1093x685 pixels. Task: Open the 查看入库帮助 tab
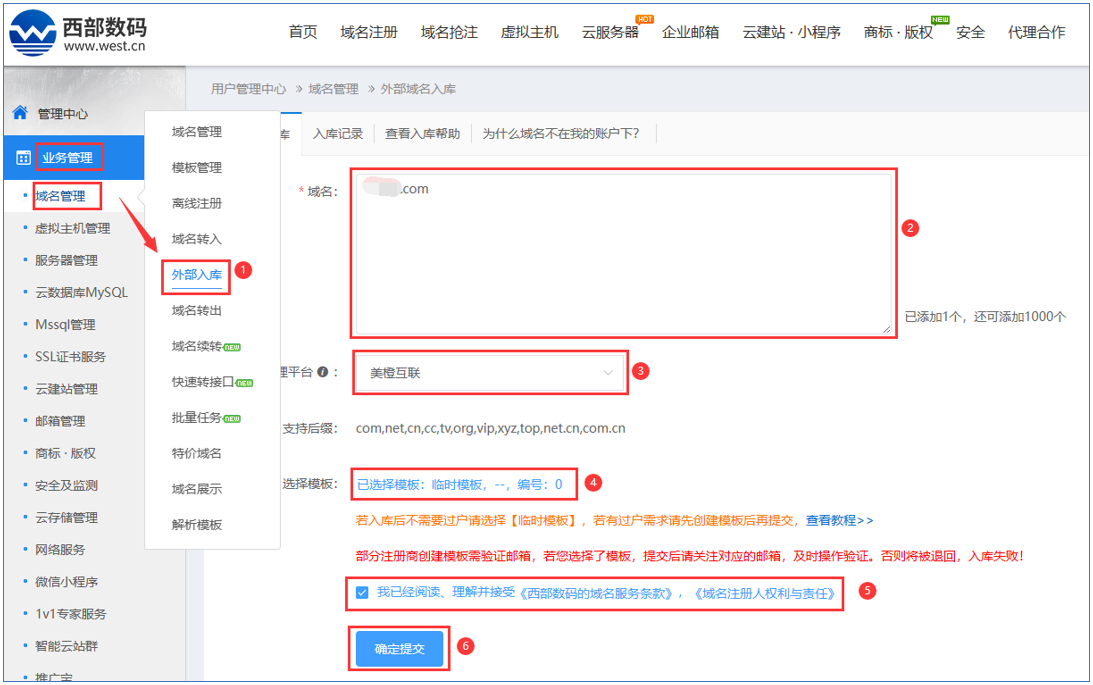422,133
